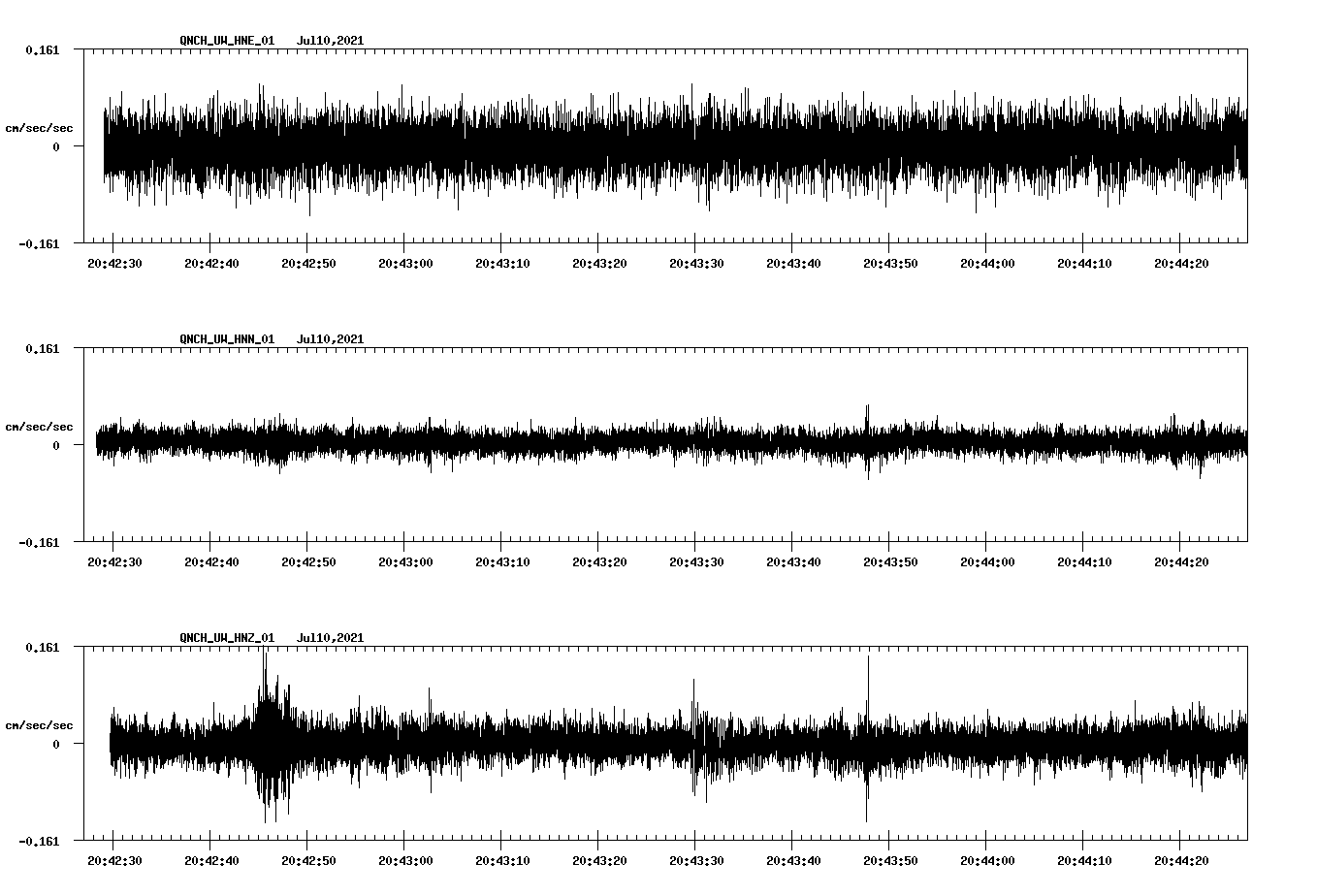1317x896 pixels.
Task: Select the 20:42:50 time label under HNZ plot
Action: tap(308, 860)
